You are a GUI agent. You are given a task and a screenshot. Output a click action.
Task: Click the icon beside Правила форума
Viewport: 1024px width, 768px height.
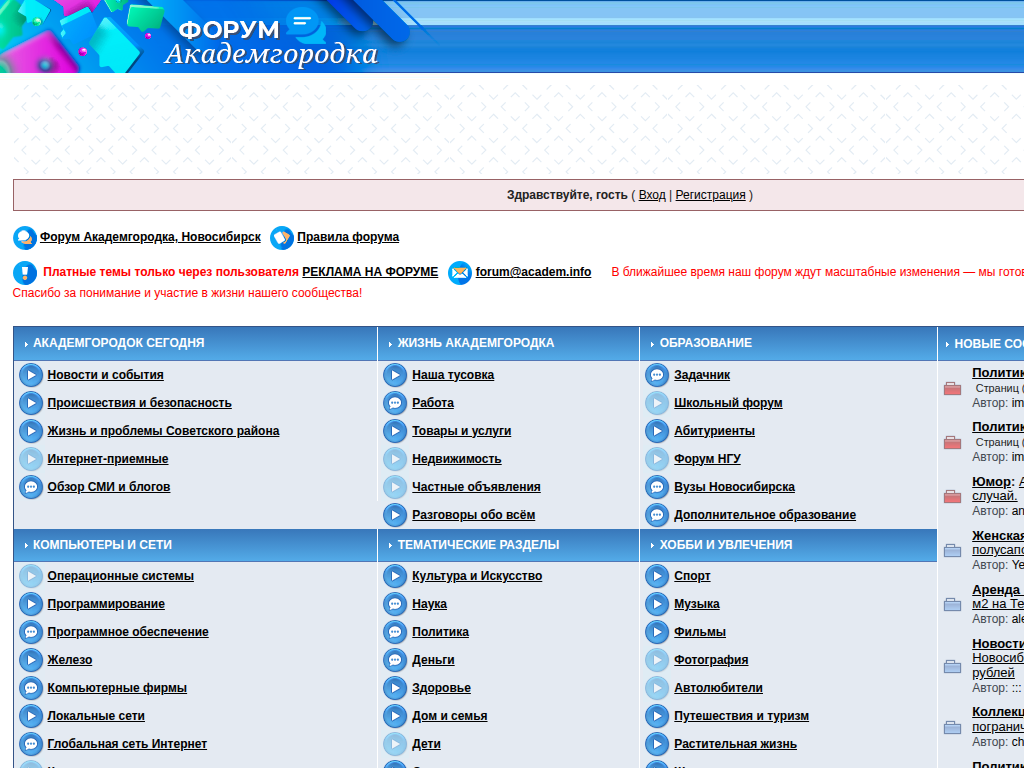(x=282, y=238)
